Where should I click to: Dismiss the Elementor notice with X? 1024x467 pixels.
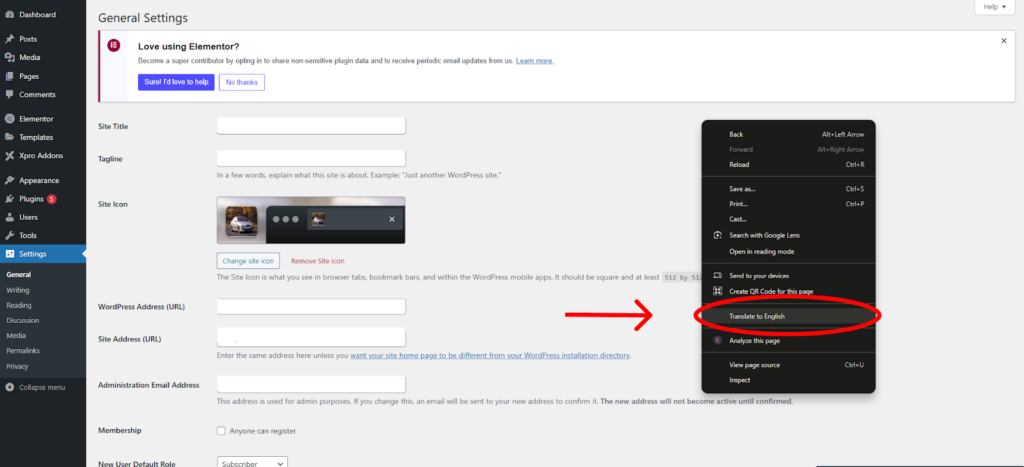(1004, 41)
